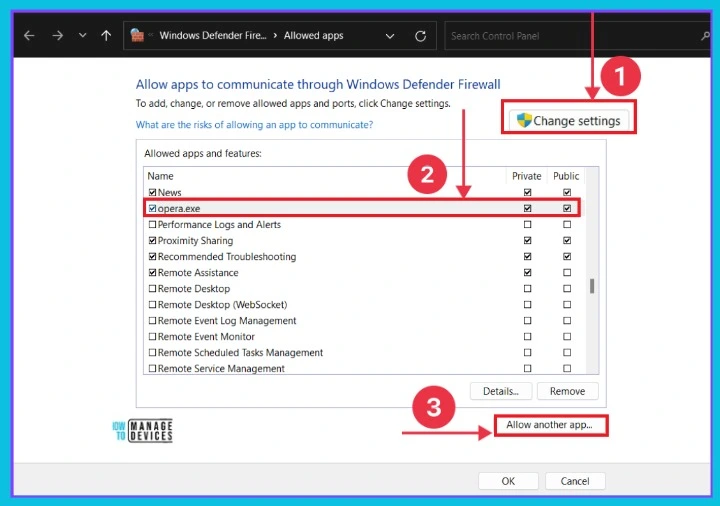
Task: Check Performance Logs and Alerts Public box
Action: 567,225
